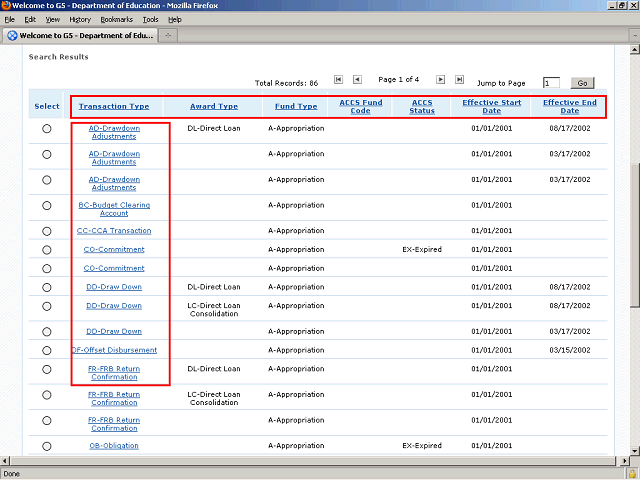Click the next page arrow icon
640x480 pixels.
pyautogui.click(x=440, y=80)
